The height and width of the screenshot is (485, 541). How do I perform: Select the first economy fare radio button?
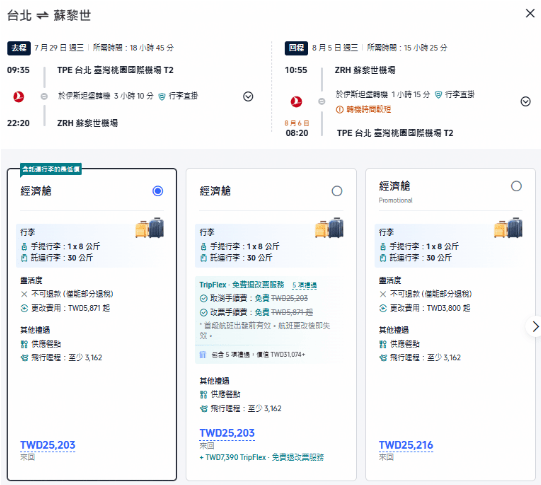click(x=158, y=191)
